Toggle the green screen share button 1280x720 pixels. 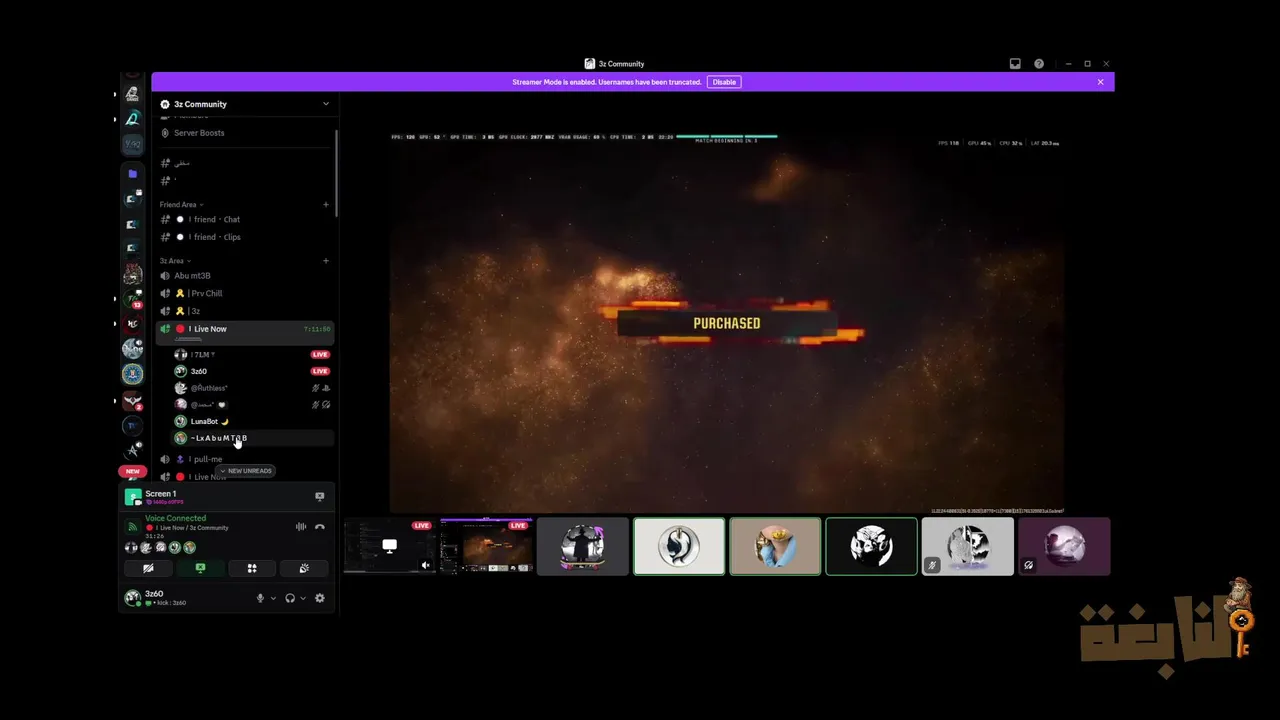click(x=200, y=568)
